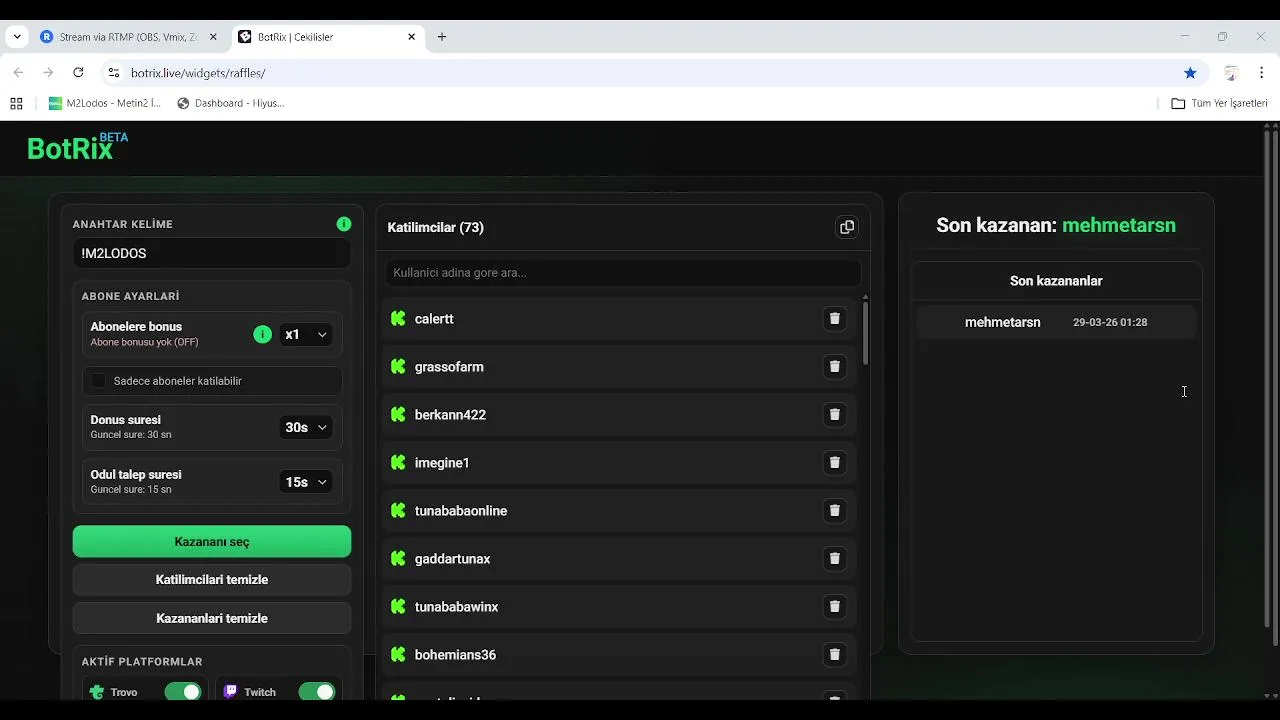Click Son kazanan mehmetarsn heading
Screen dimensions: 1280x720
tap(1056, 225)
